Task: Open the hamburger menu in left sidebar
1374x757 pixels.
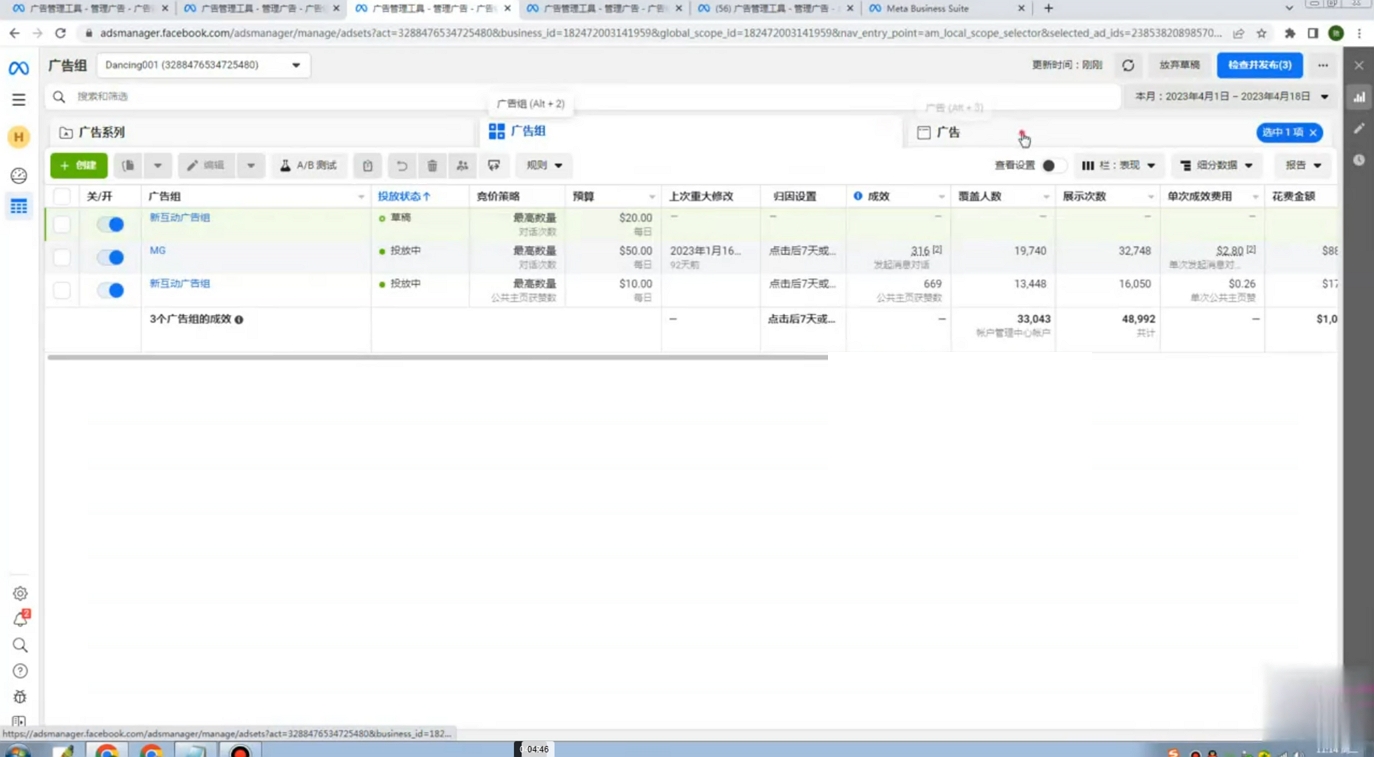Action: point(19,100)
